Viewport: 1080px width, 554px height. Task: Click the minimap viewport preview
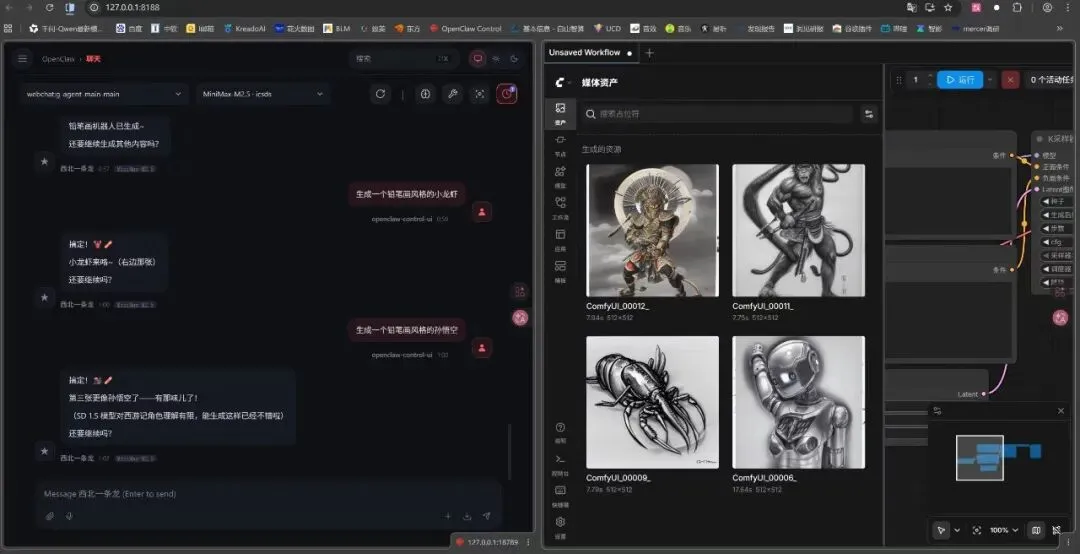(x=979, y=458)
